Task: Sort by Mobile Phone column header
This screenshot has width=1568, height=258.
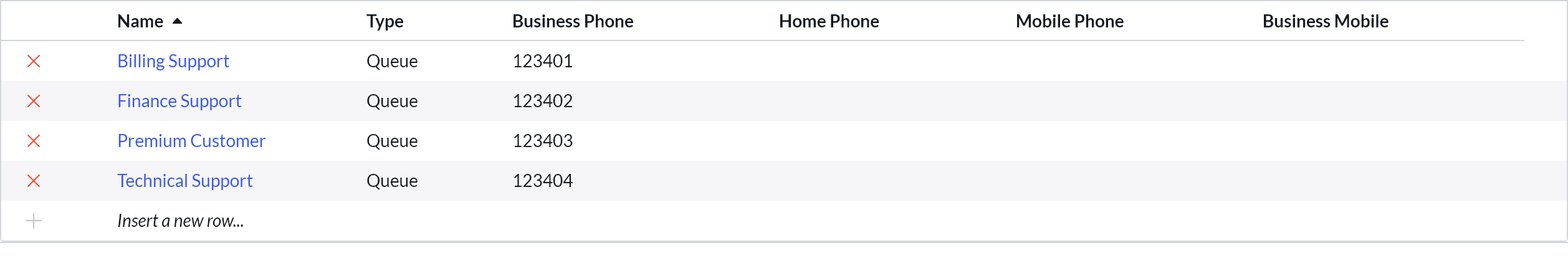Action: click(x=1069, y=21)
